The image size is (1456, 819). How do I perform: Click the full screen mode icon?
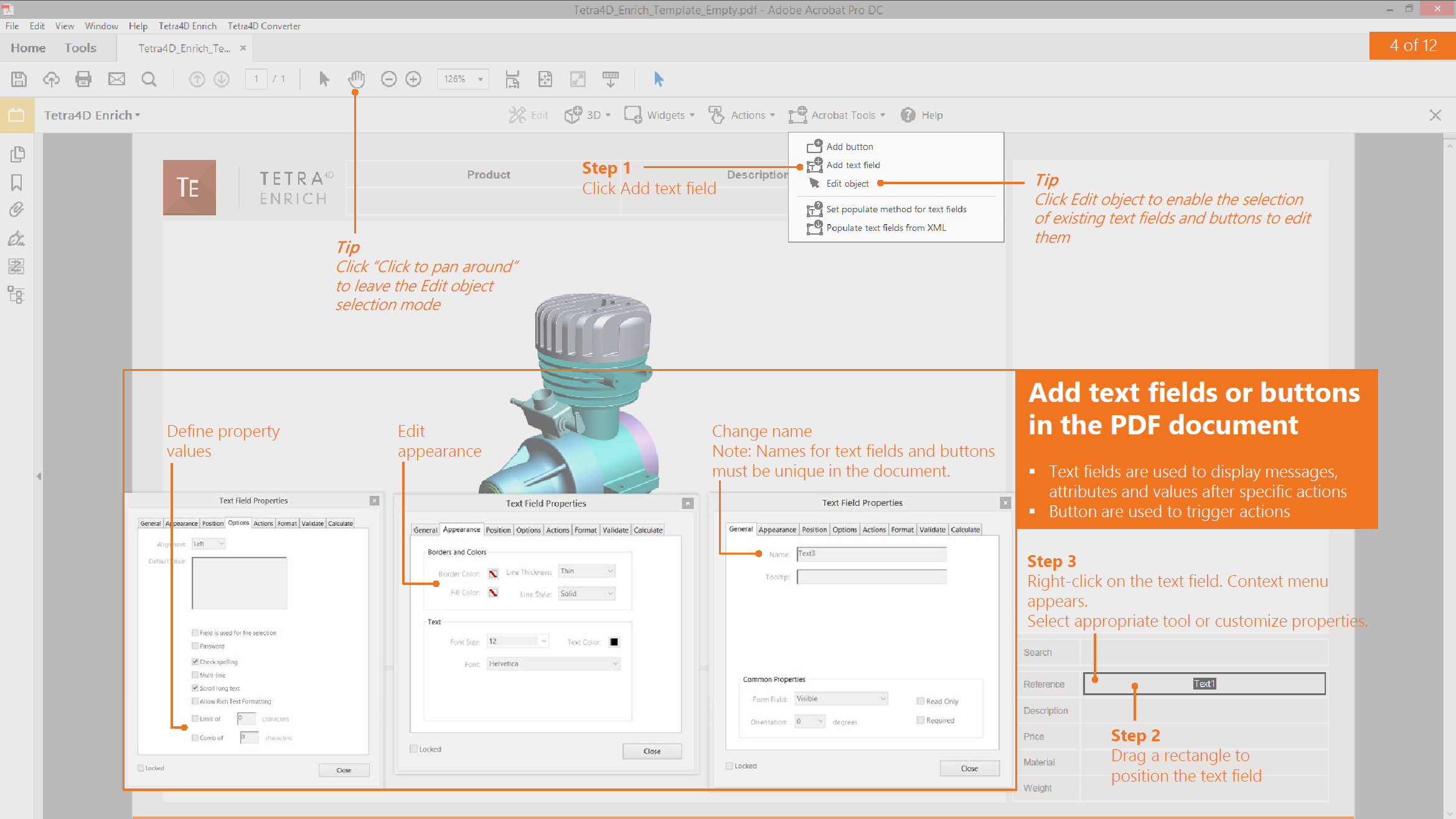pyautogui.click(x=578, y=79)
